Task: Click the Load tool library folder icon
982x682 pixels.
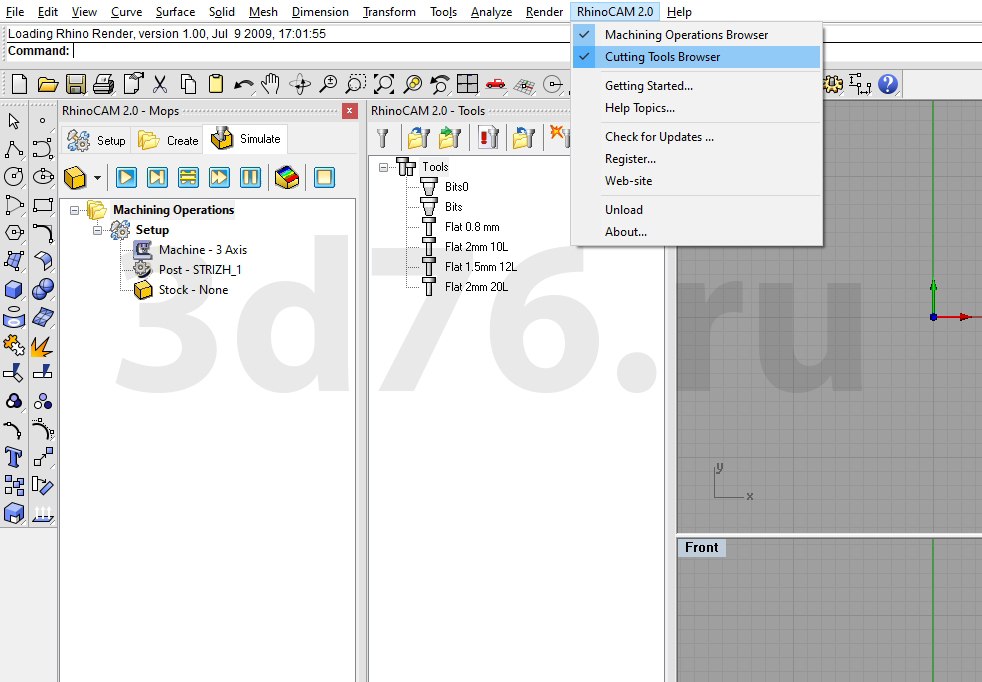Action: tap(418, 137)
